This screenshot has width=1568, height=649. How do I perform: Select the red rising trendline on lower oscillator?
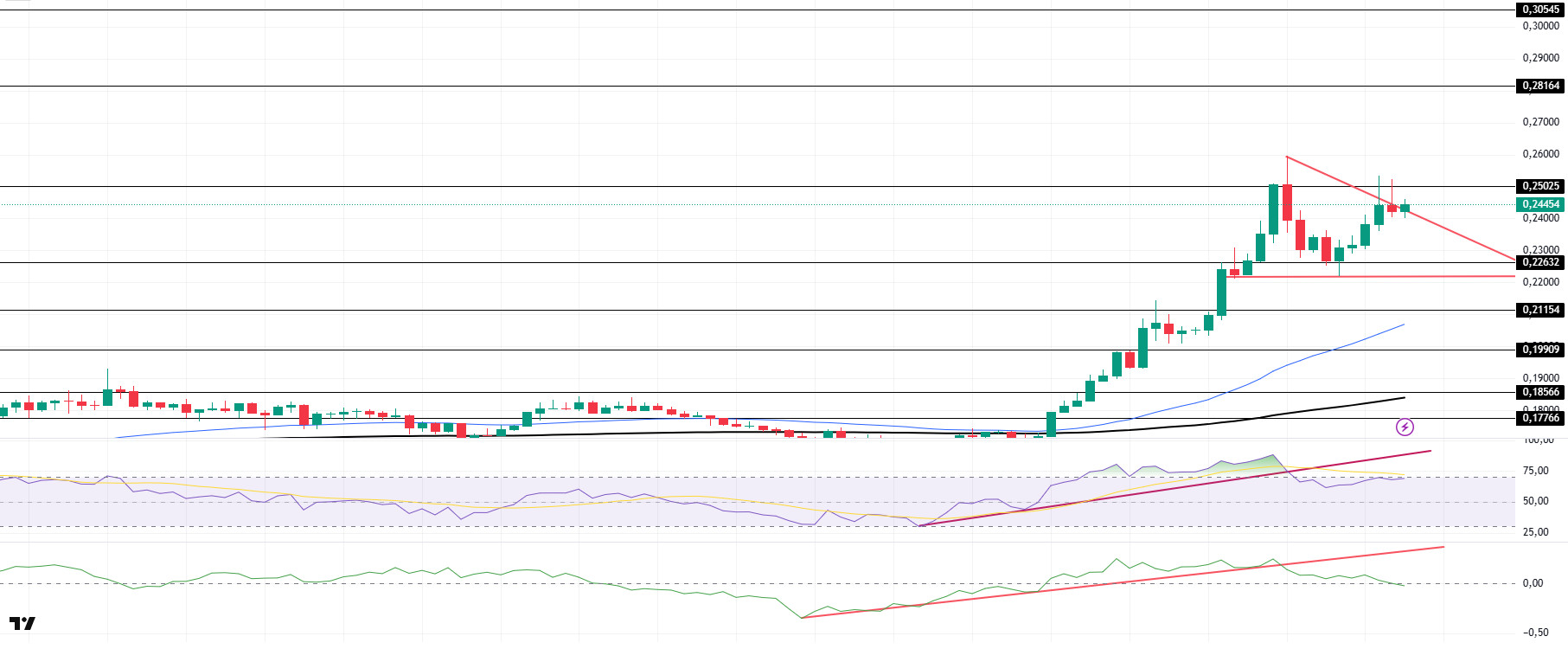pos(1124,582)
